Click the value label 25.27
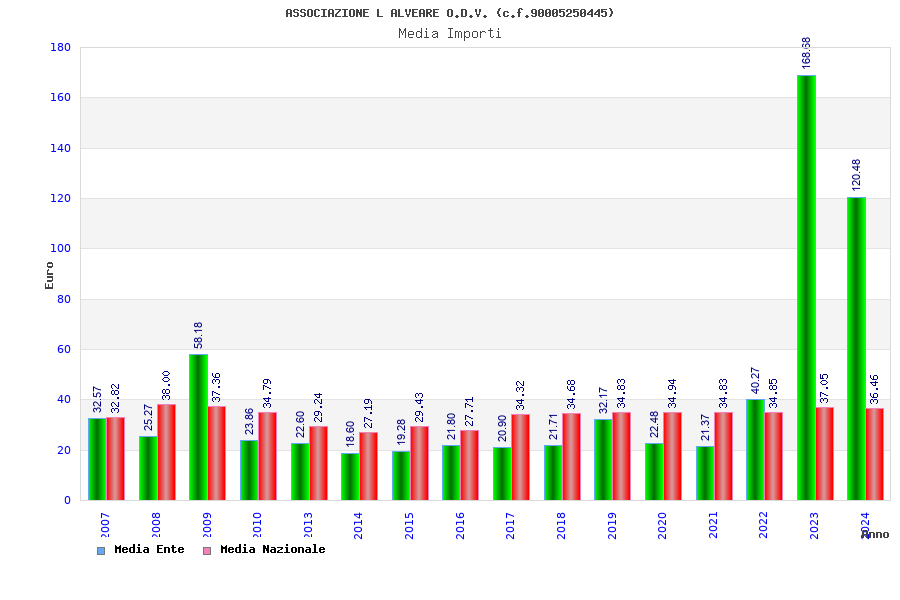Viewport: 900px width, 600px height. (148, 417)
